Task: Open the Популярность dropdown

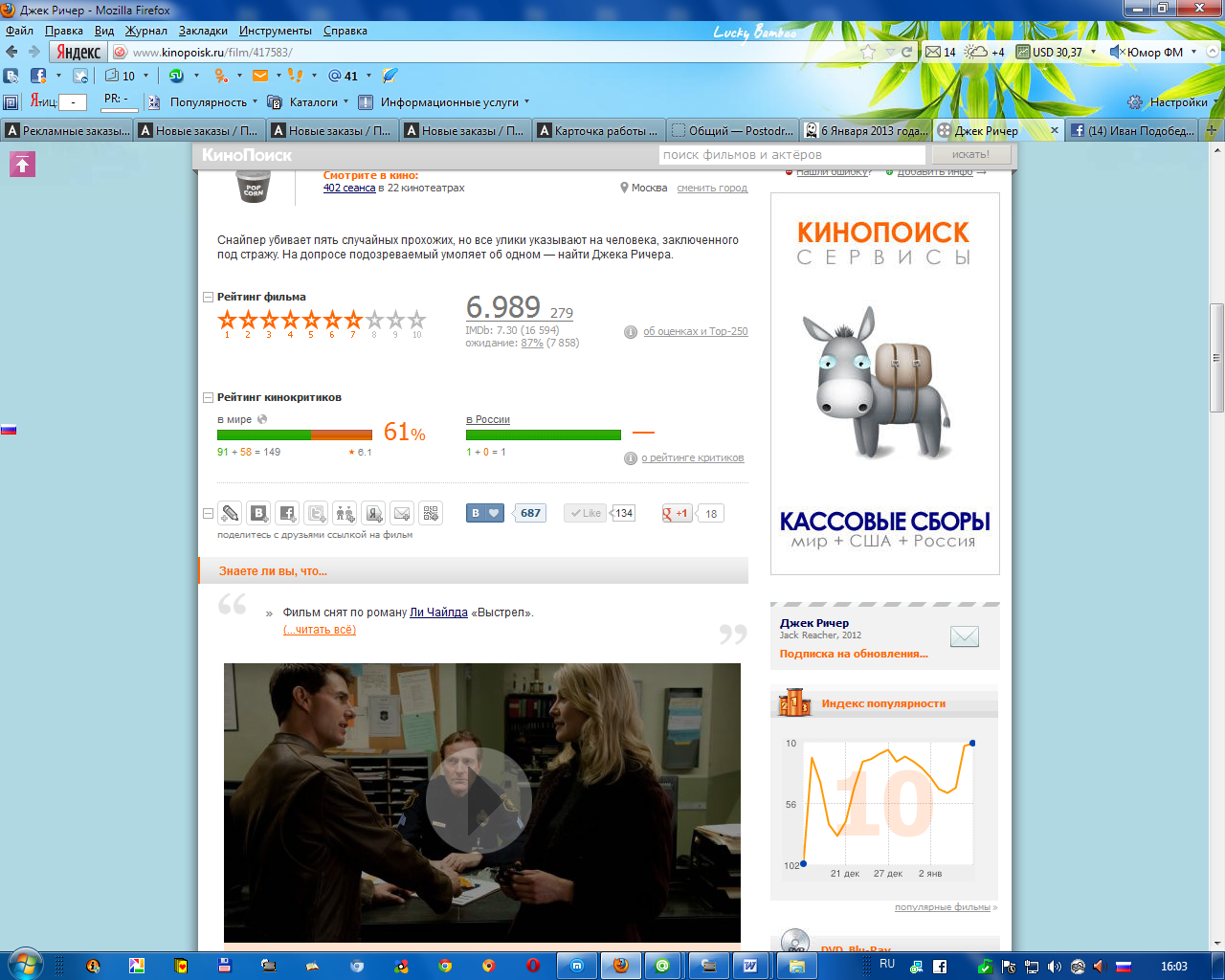Action: pyautogui.click(x=214, y=102)
